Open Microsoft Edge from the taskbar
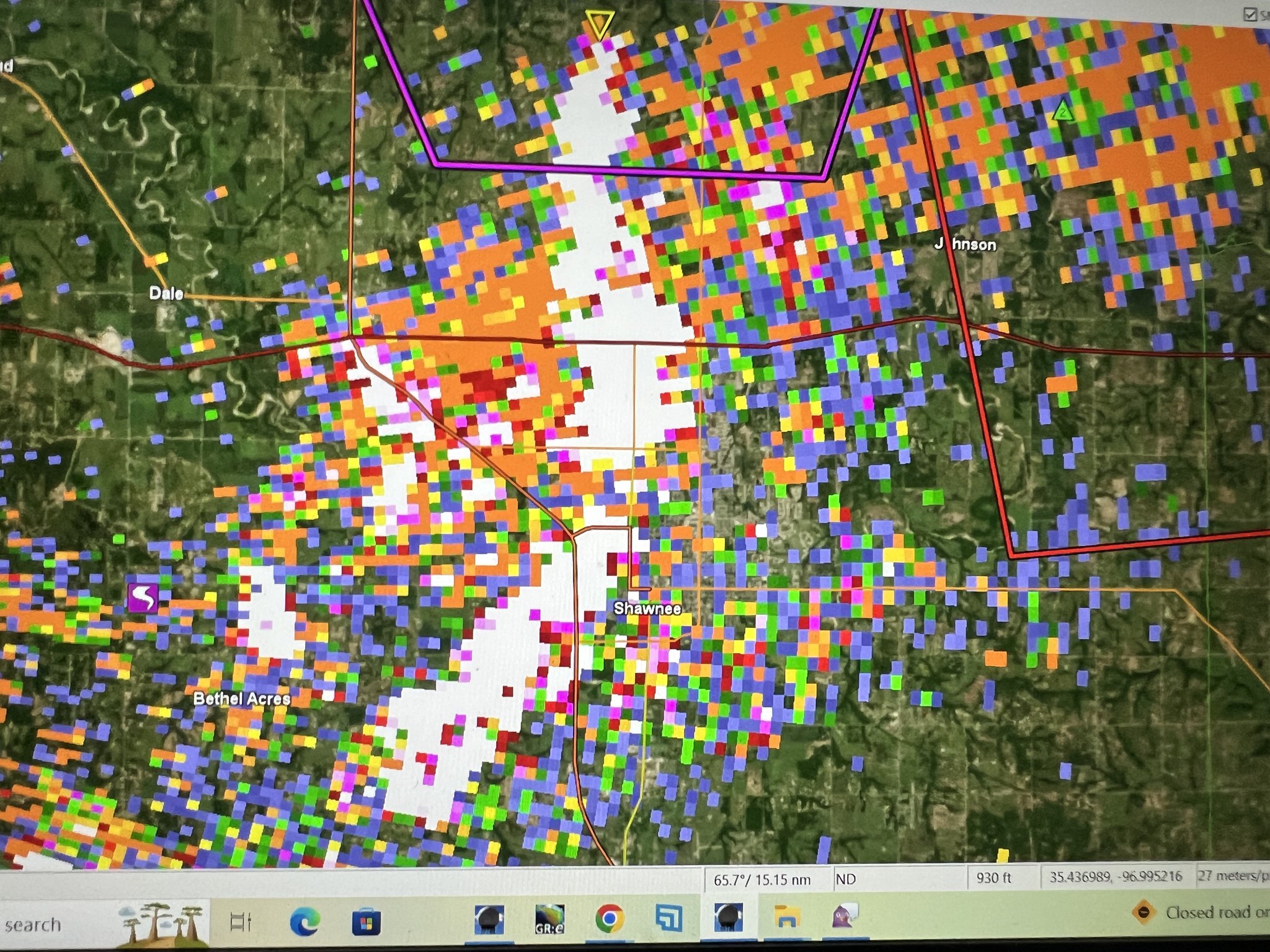 click(x=305, y=920)
